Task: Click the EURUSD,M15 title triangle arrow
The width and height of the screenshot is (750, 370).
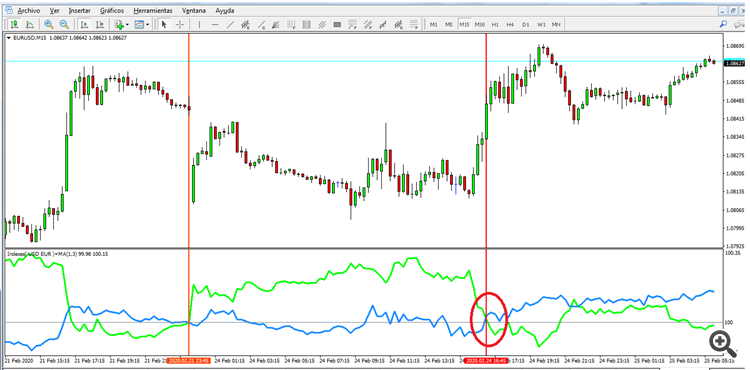Action: point(8,38)
